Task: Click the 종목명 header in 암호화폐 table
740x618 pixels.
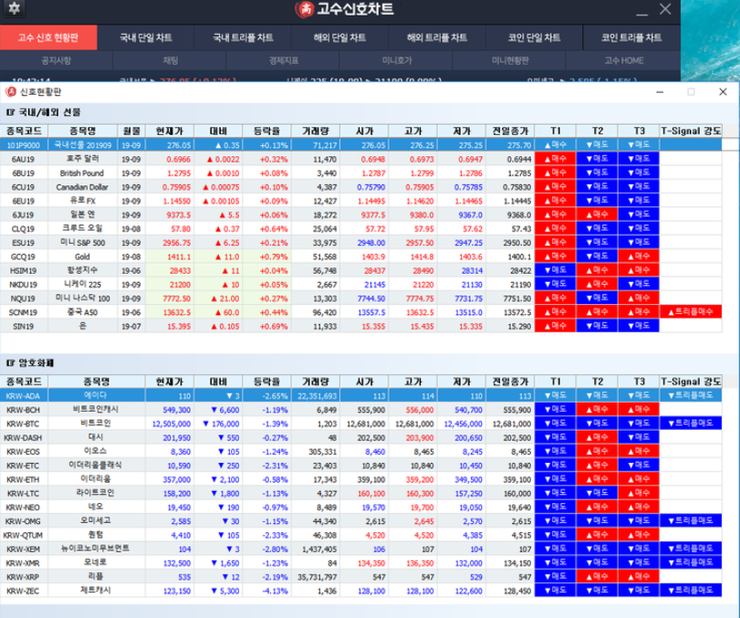Action: [x=97, y=381]
